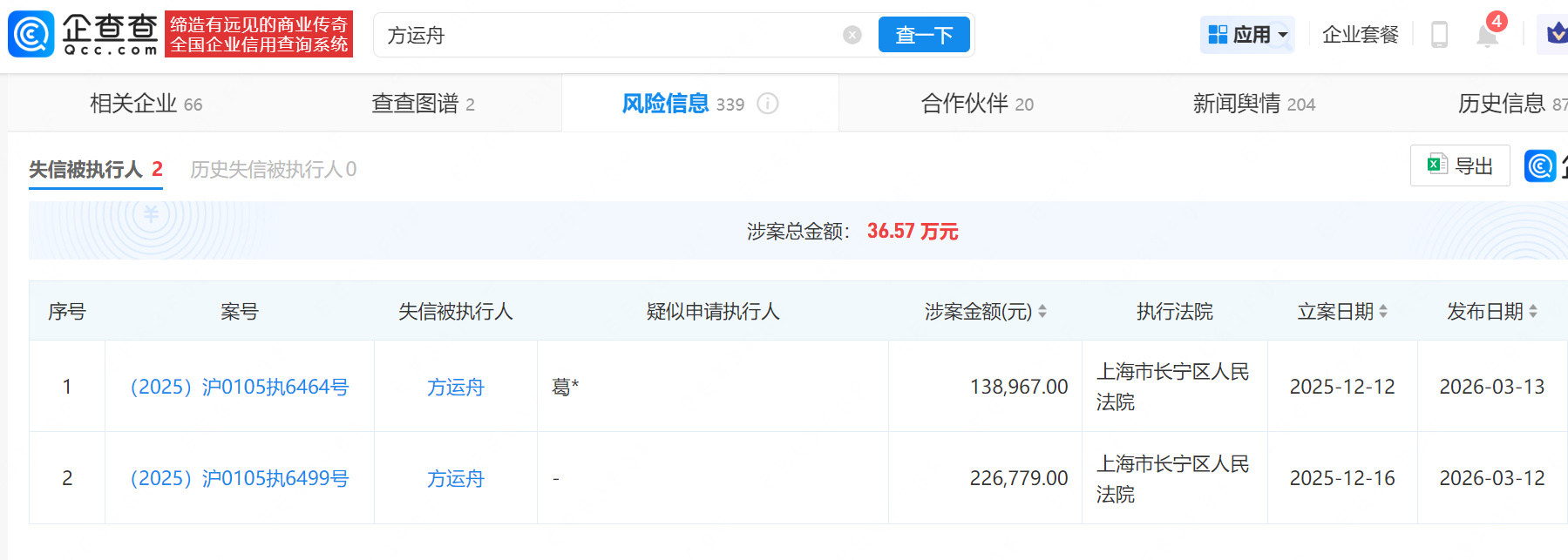
Task: Click the search input containing 方运舟
Action: coord(610,35)
